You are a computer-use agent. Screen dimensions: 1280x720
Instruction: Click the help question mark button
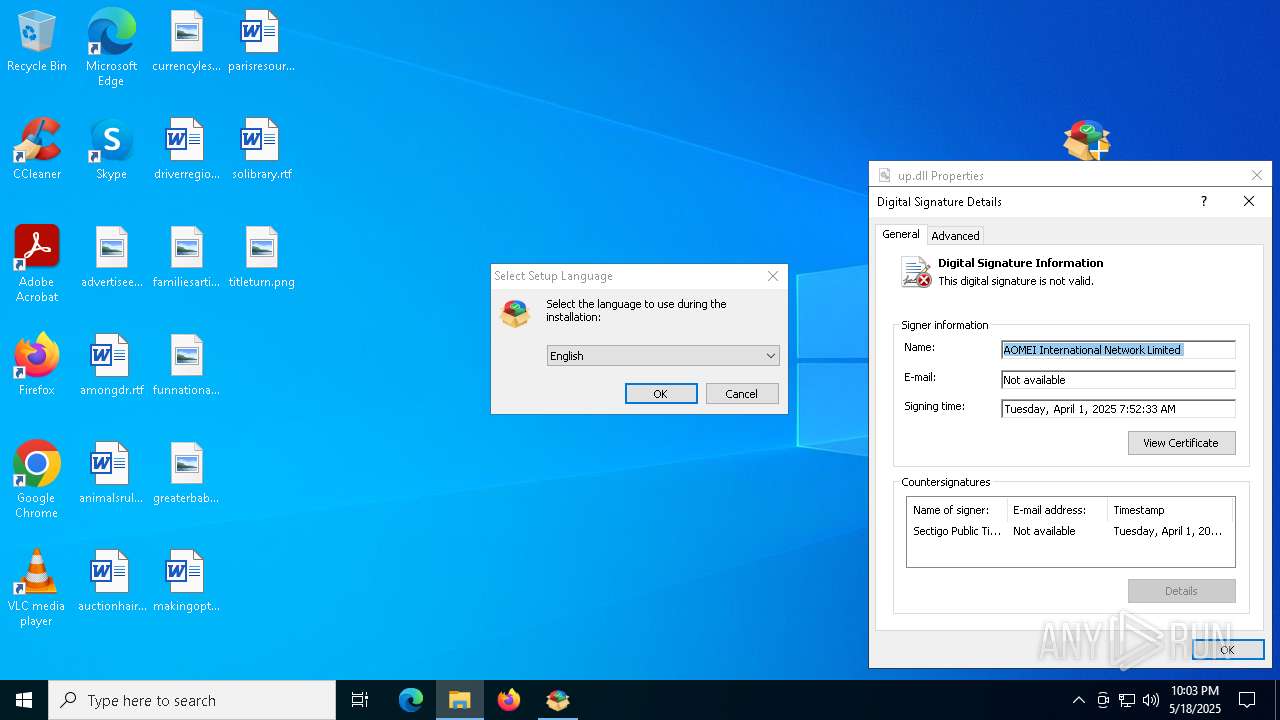pyautogui.click(x=1204, y=202)
